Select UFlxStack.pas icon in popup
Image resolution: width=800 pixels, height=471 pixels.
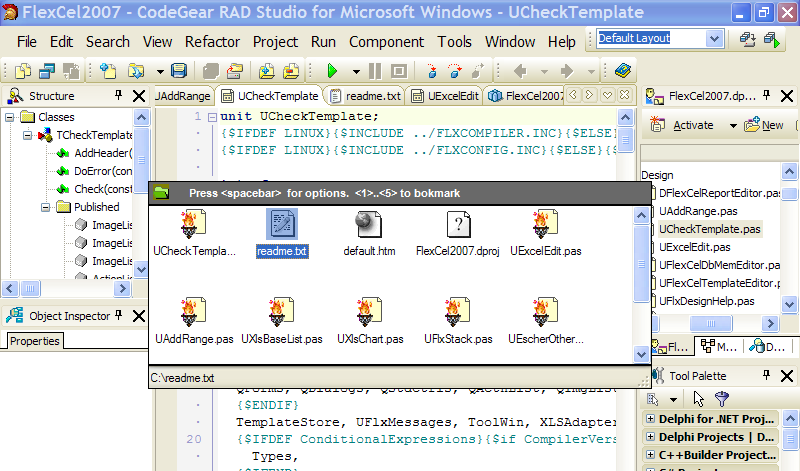[x=458, y=312]
